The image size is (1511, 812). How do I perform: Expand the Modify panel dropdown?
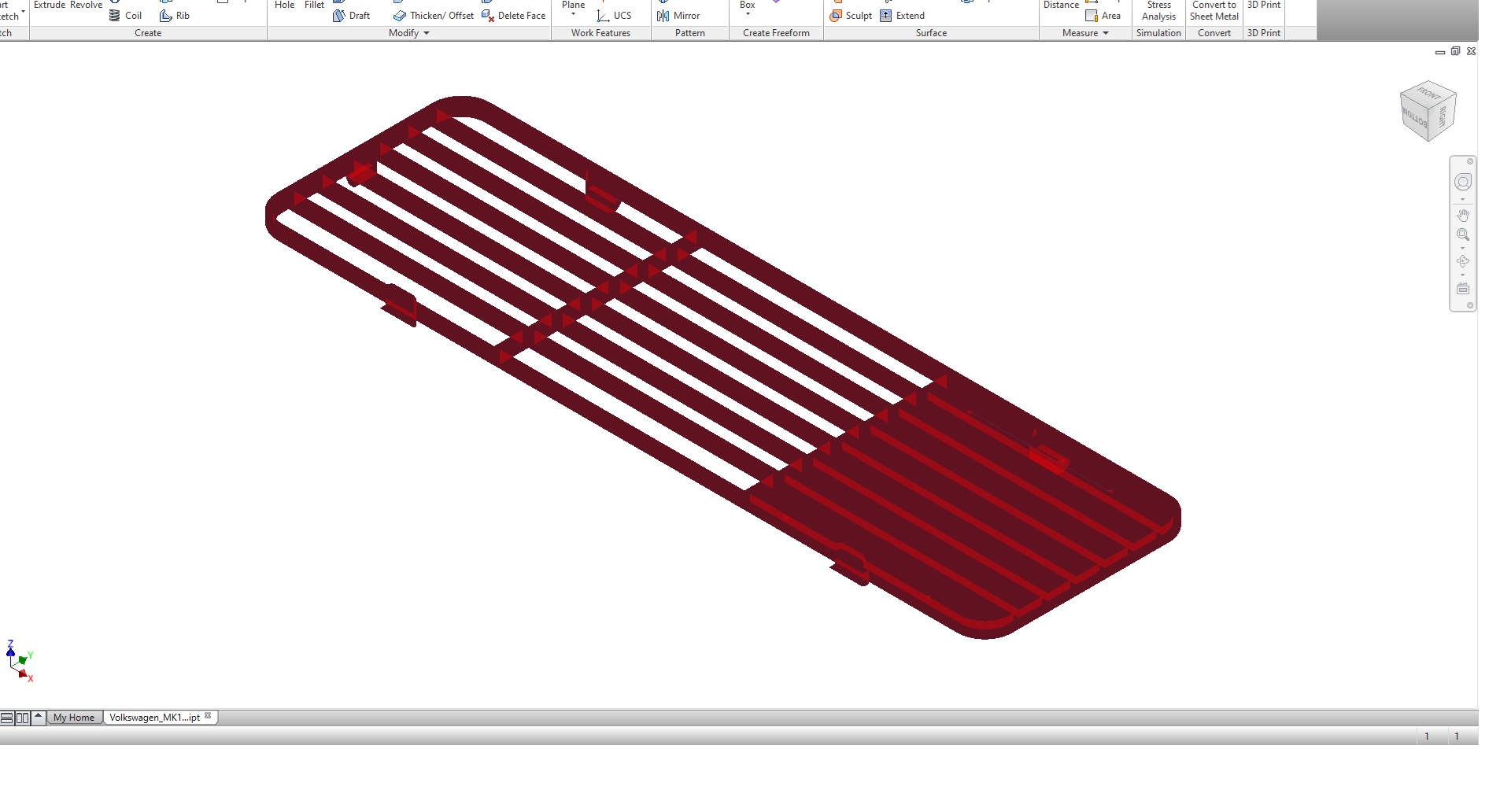click(x=427, y=33)
